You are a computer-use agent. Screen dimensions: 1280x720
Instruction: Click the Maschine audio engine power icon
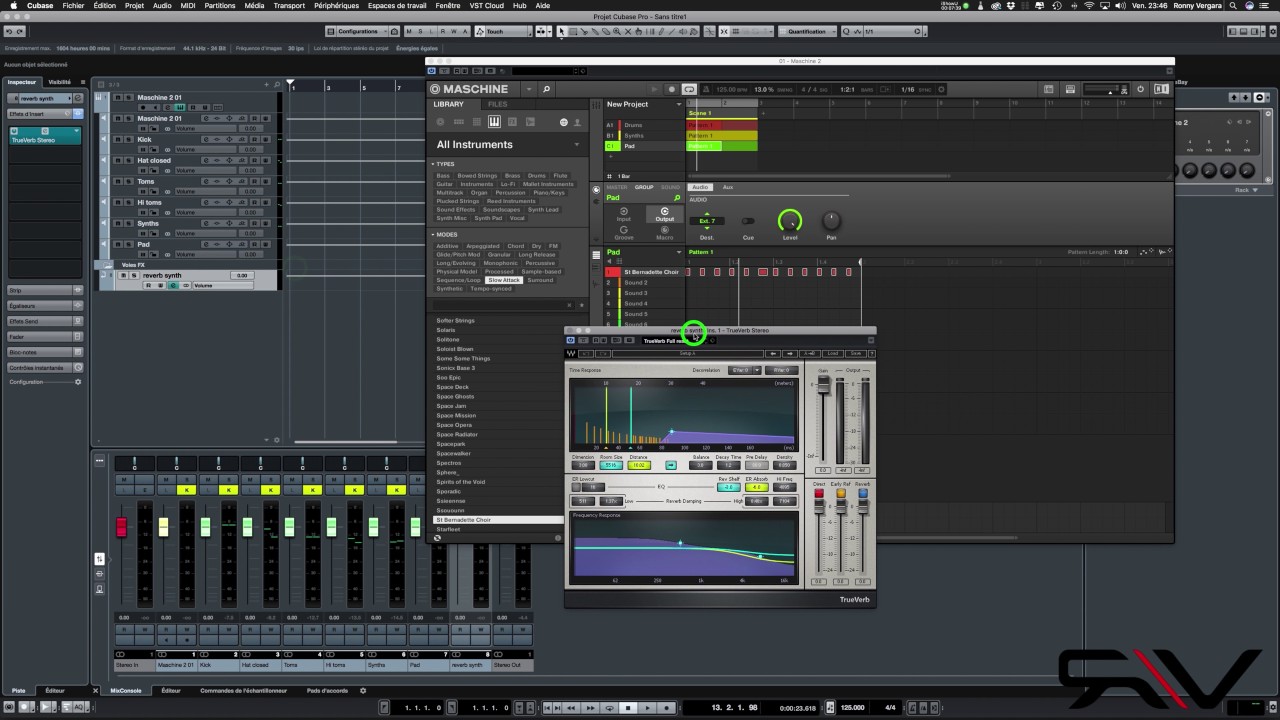(1141, 90)
